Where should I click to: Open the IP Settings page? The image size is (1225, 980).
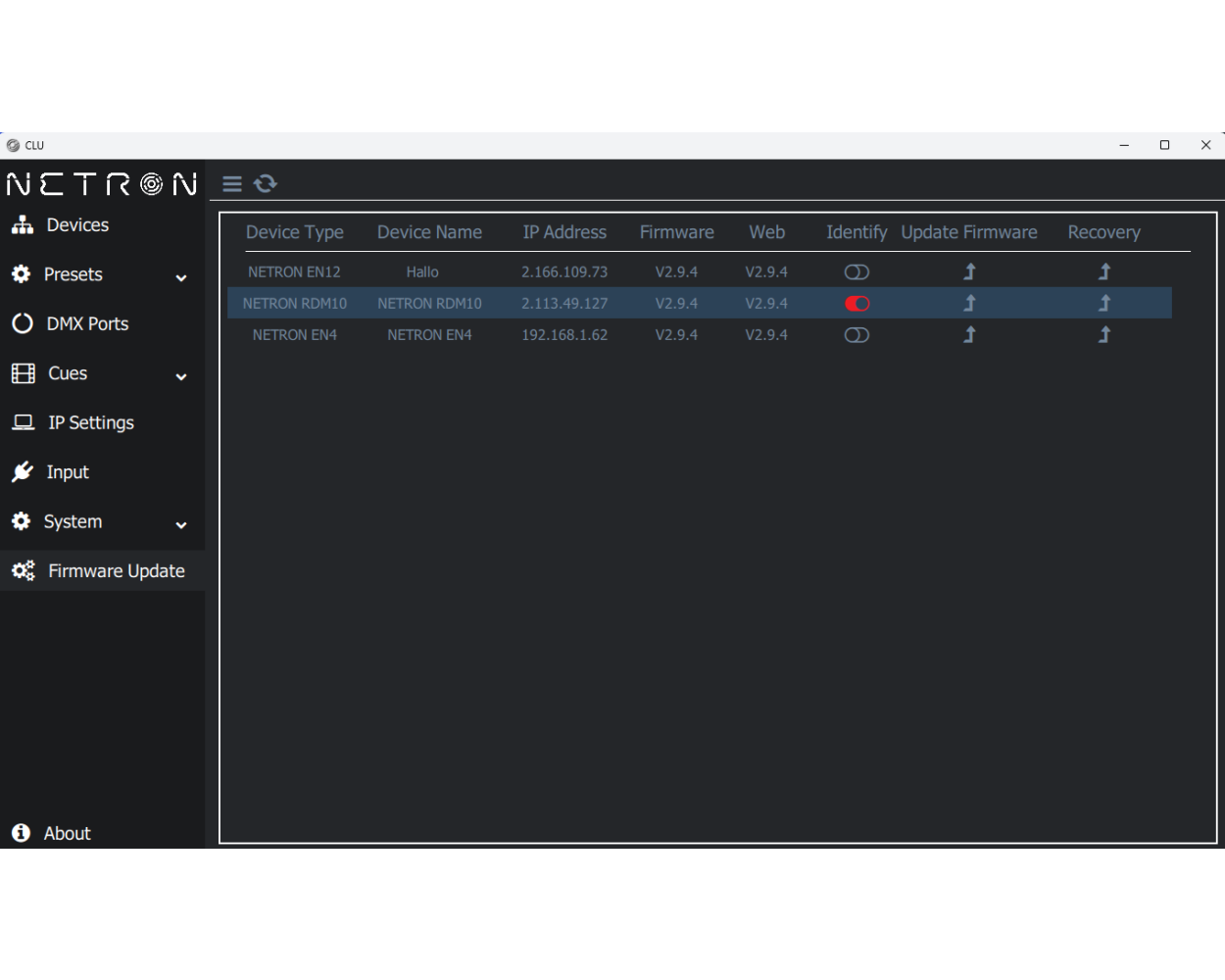pyautogui.click(x=91, y=422)
